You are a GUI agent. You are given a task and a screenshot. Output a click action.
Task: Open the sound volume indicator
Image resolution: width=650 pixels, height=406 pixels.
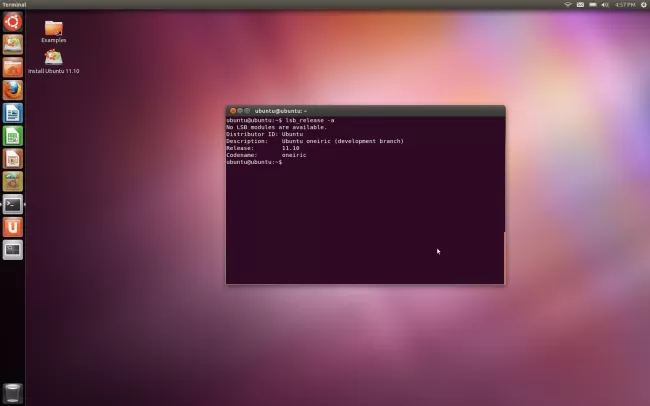tap(605, 5)
